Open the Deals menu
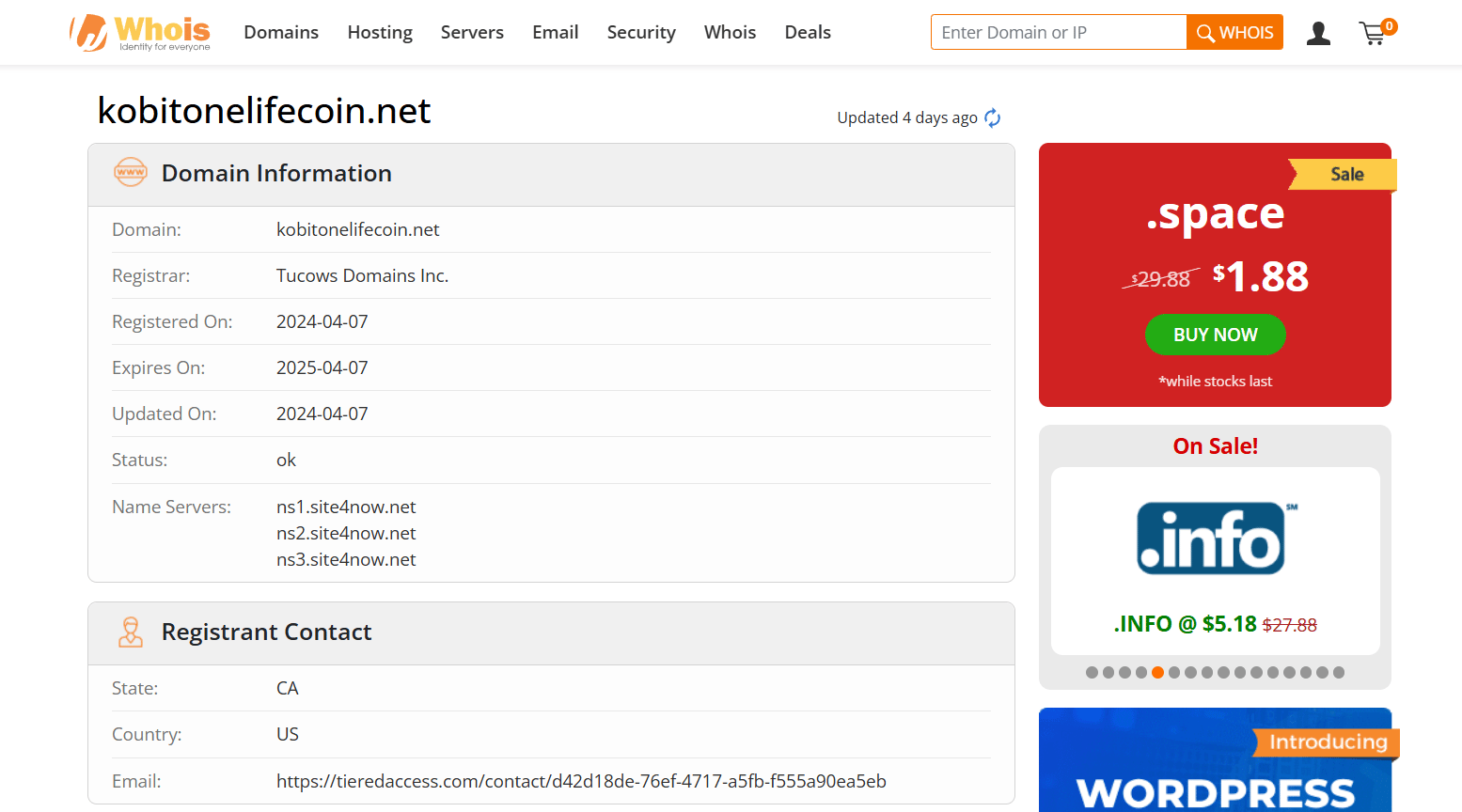 [x=808, y=32]
